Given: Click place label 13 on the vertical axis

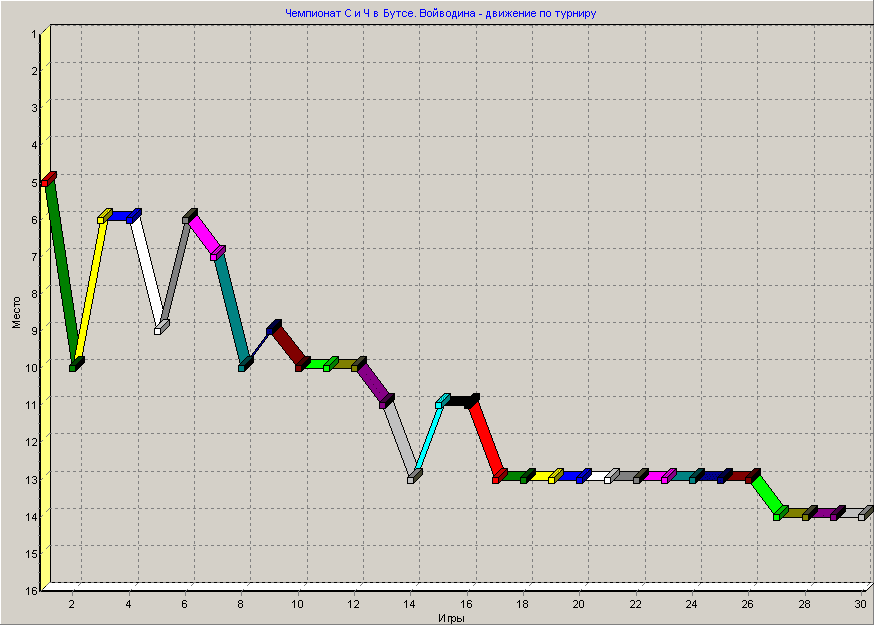Looking at the screenshot, I should coord(32,479).
